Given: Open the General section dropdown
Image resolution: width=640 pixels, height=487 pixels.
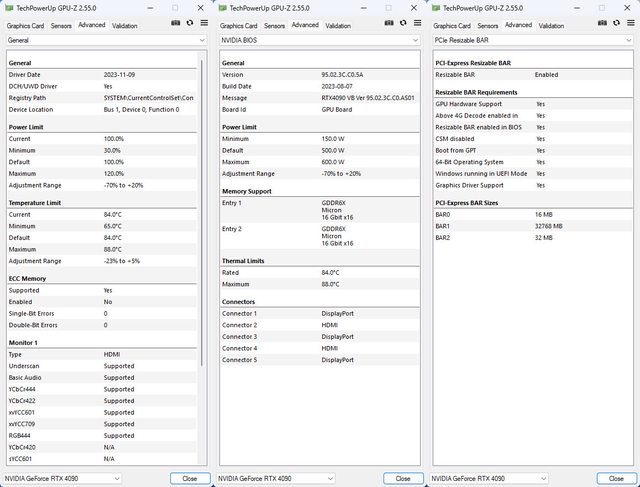Looking at the screenshot, I should pos(106,40).
